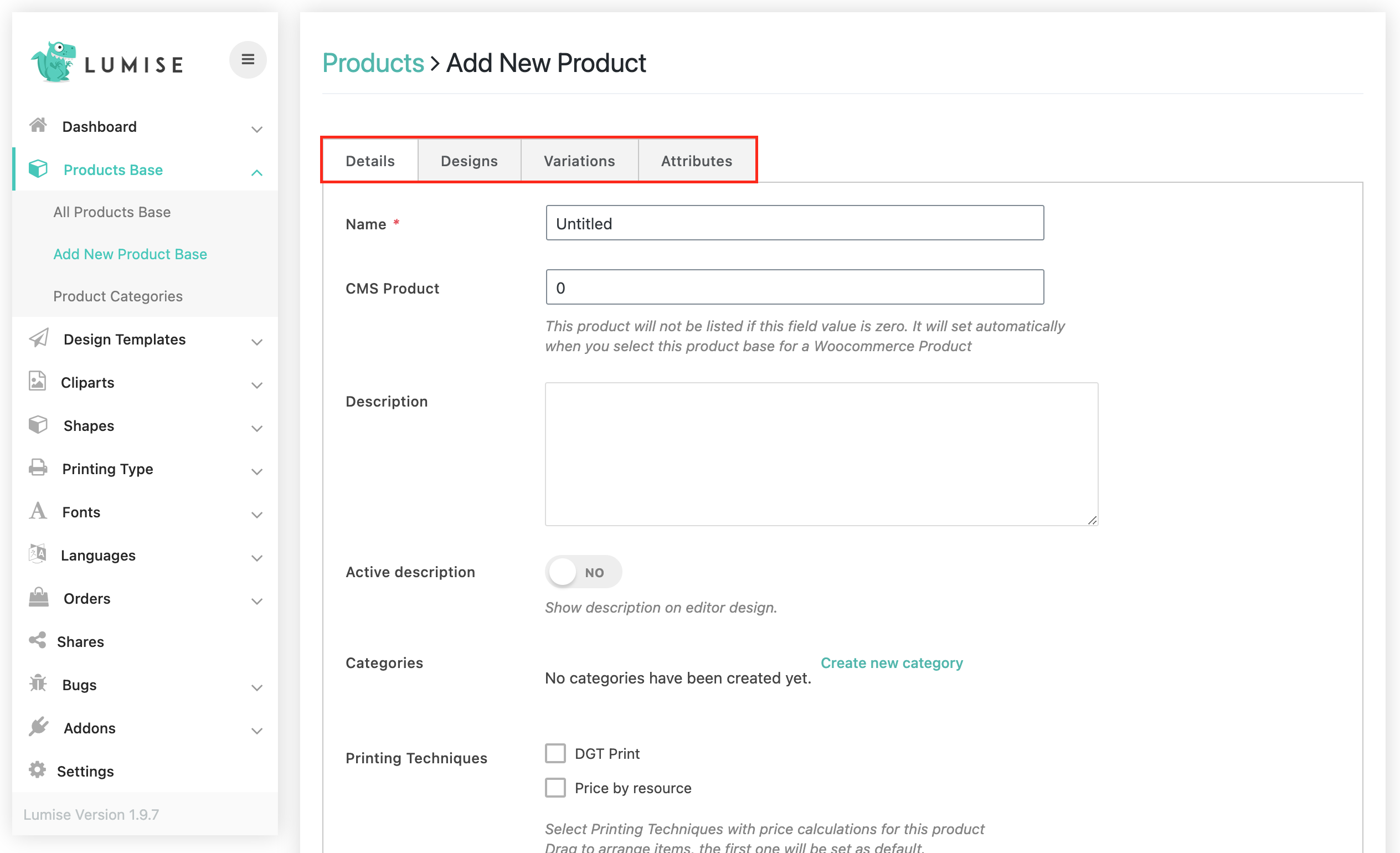
Task: Click the Settings gear icon
Action: pyautogui.click(x=37, y=770)
